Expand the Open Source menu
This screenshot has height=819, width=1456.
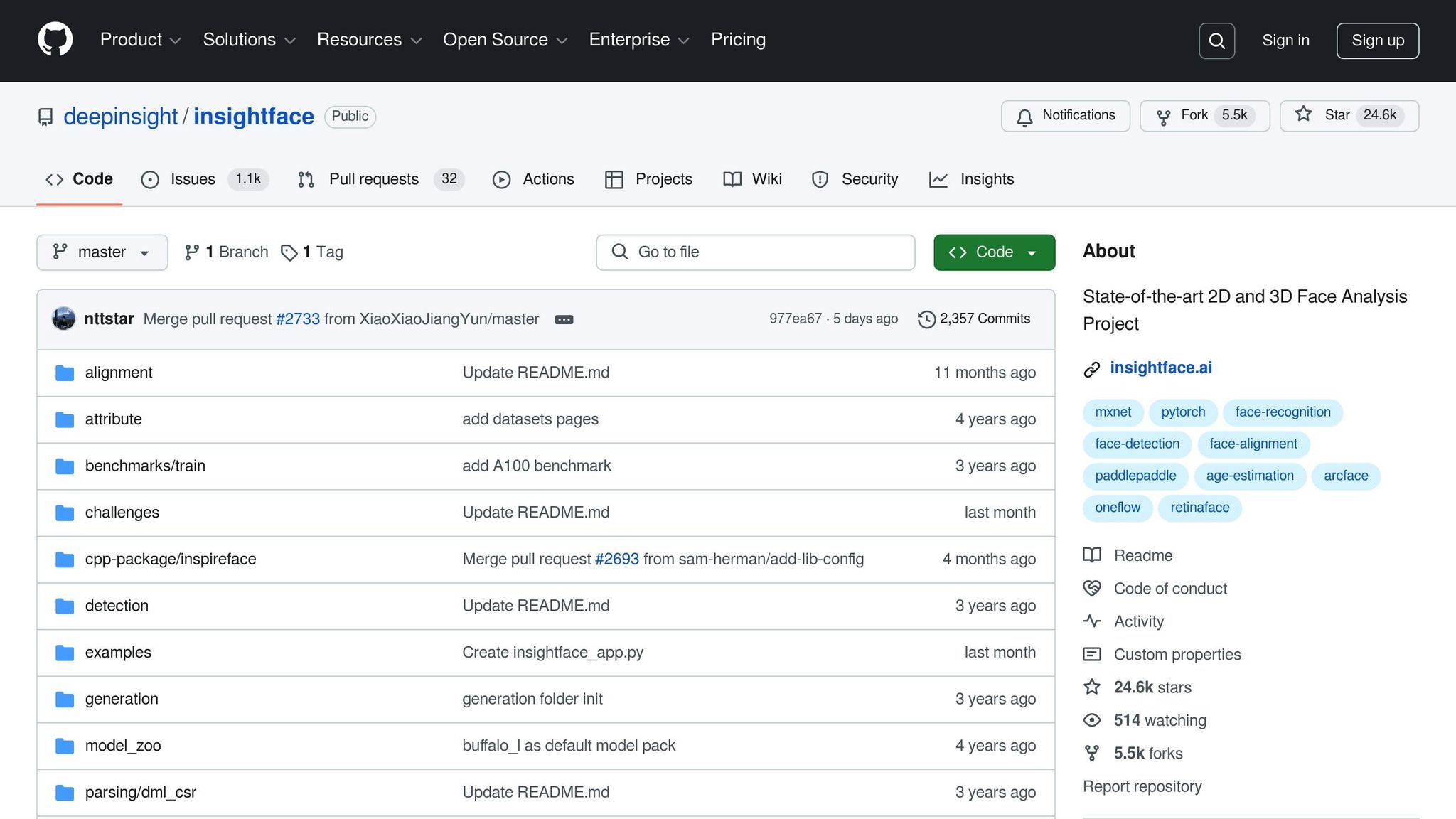pyautogui.click(x=505, y=40)
